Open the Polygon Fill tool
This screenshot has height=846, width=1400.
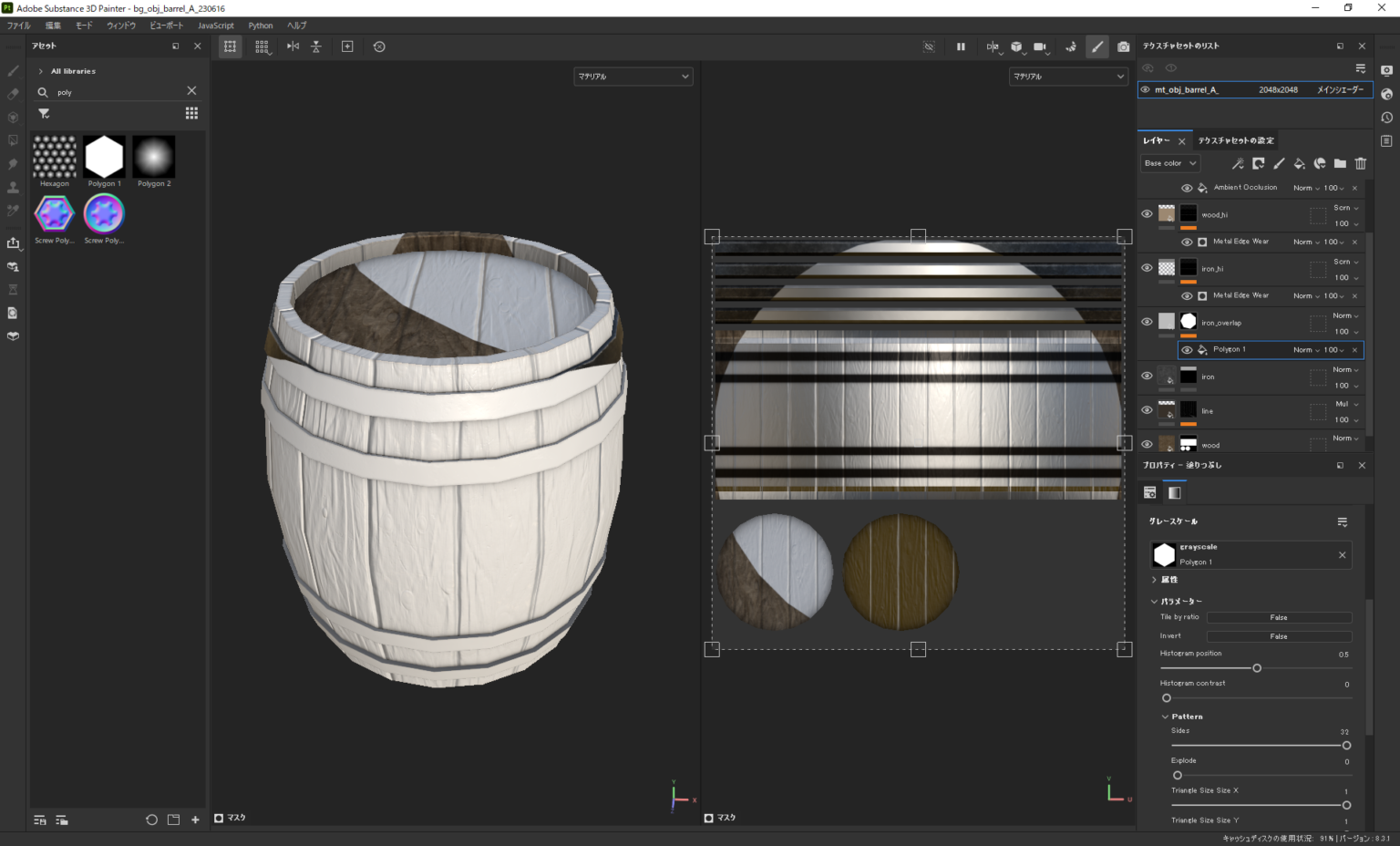13,140
